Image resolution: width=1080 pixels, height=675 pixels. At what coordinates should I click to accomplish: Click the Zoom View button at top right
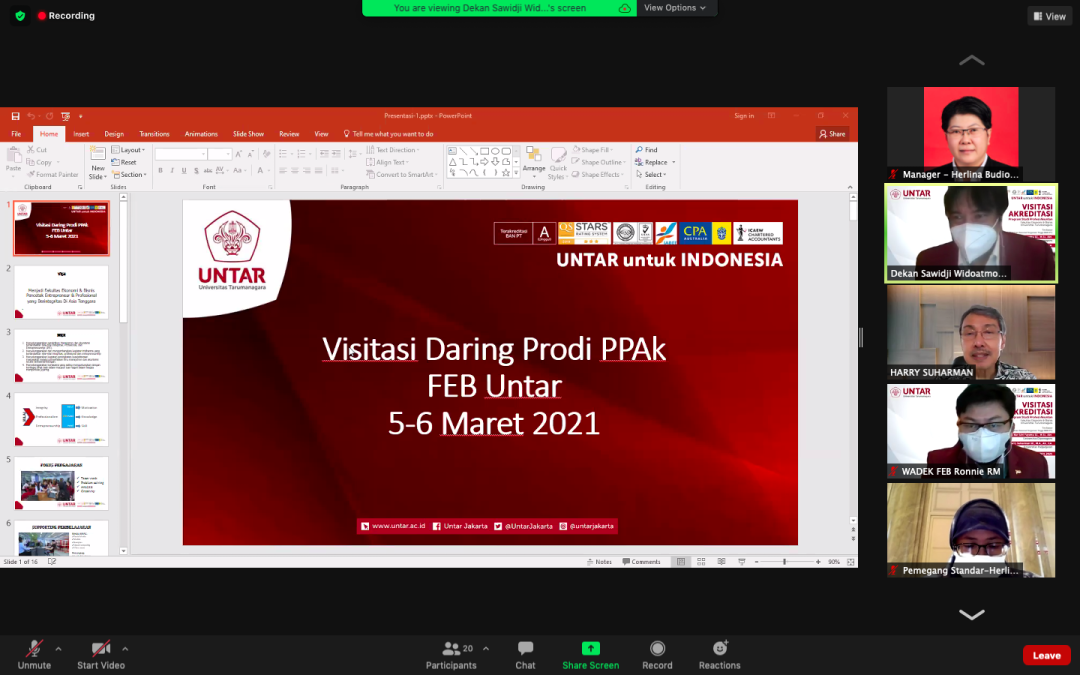click(x=1049, y=17)
